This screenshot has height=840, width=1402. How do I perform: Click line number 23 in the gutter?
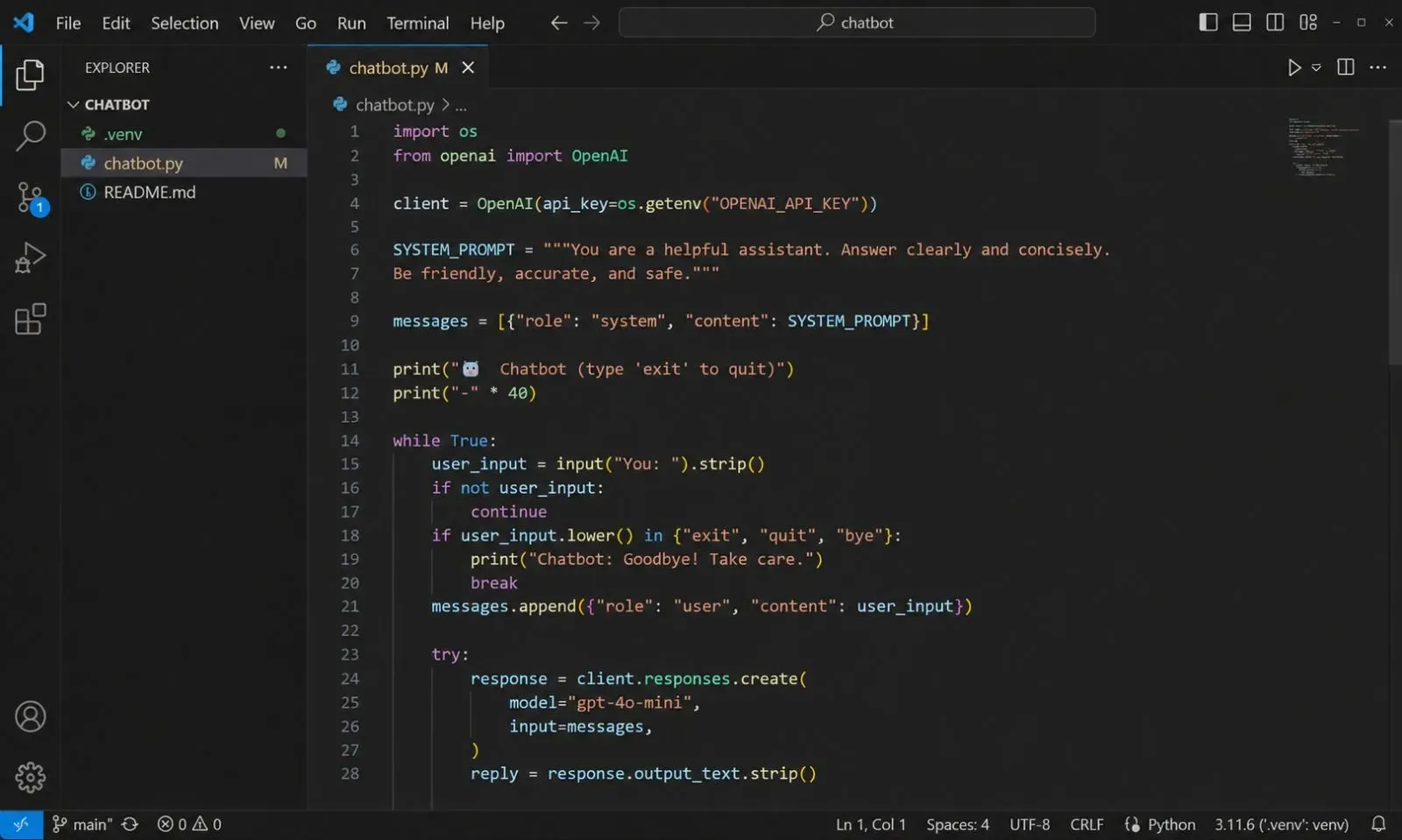click(x=350, y=654)
